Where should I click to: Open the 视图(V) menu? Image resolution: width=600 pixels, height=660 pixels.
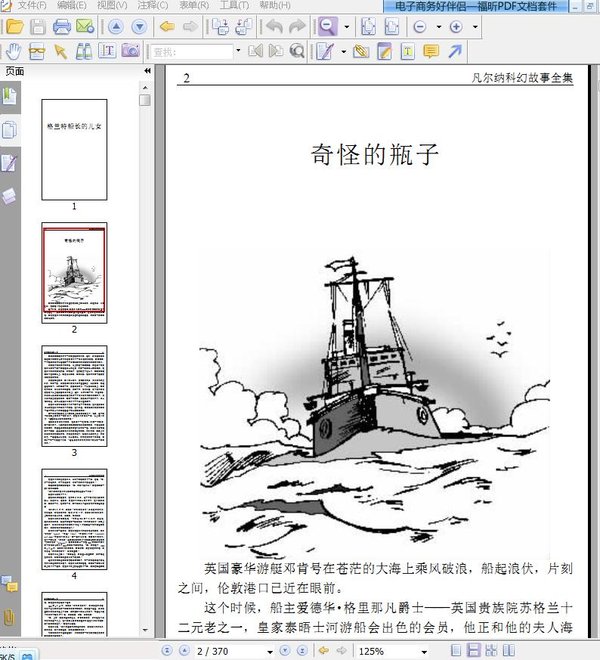[x=112, y=5]
